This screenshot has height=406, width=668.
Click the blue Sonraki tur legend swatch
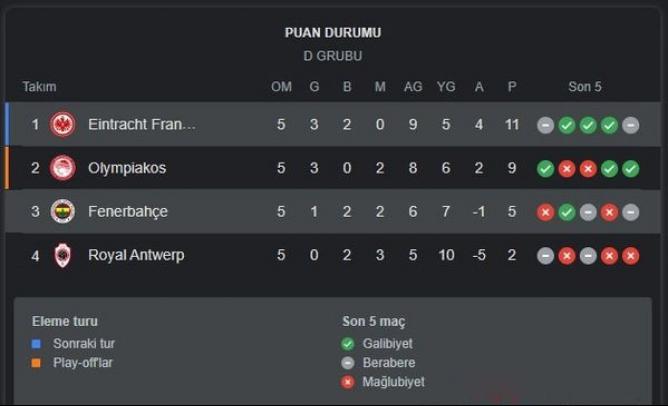click(x=37, y=343)
